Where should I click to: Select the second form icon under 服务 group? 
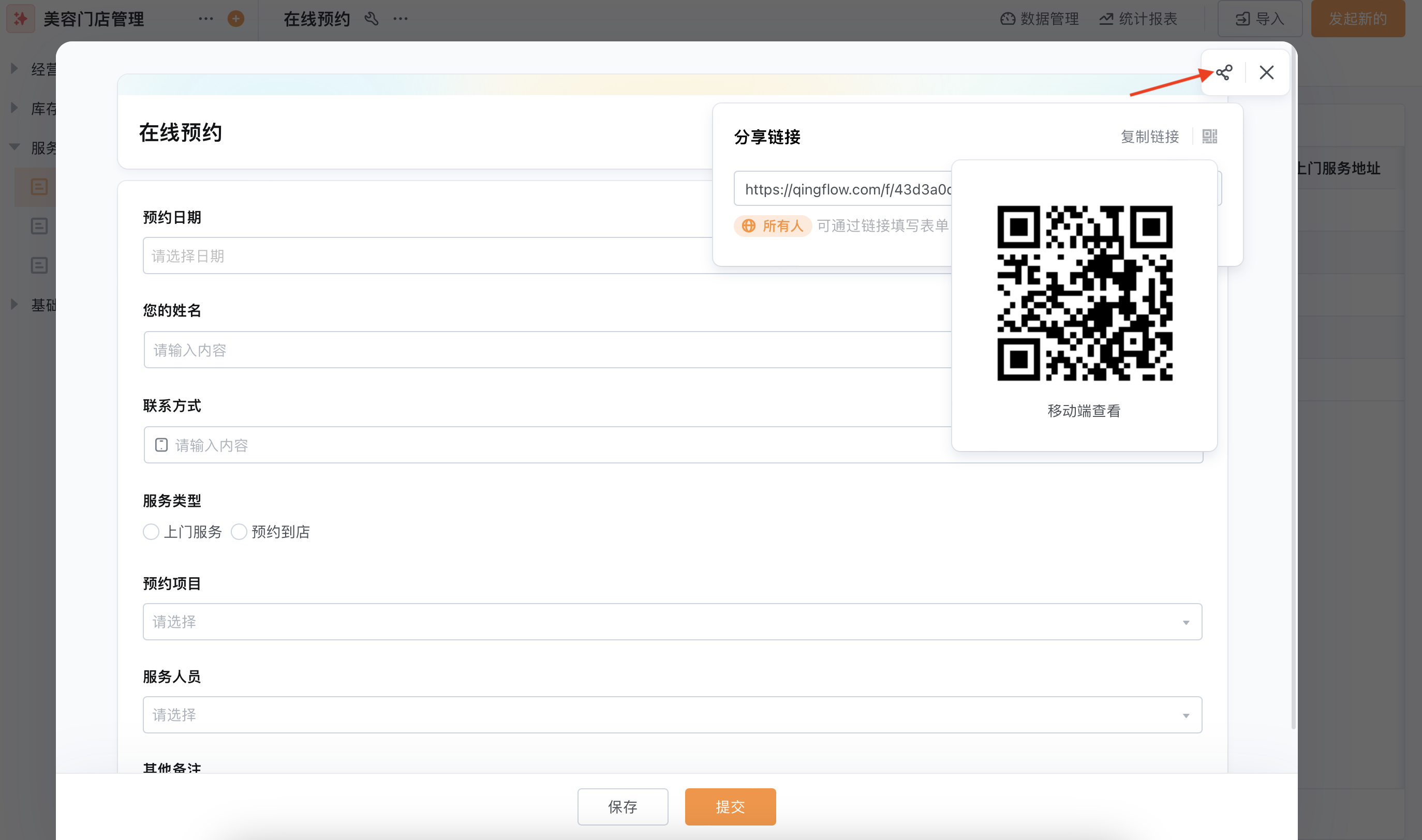(x=39, y=226)
